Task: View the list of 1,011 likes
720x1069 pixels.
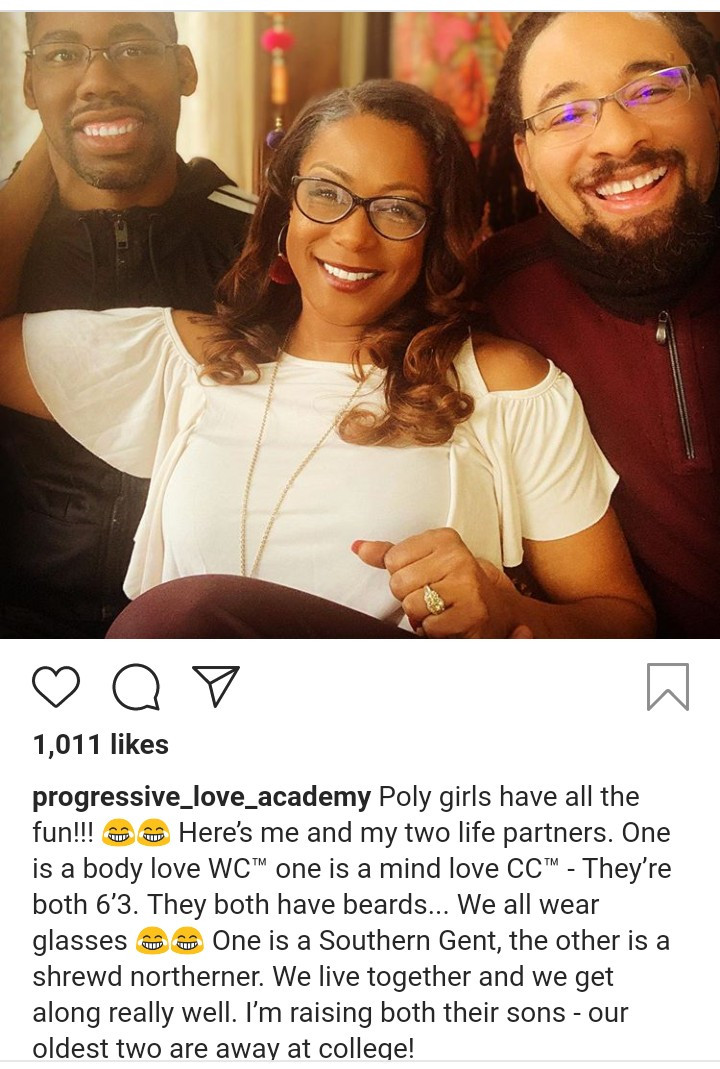Action: [100, 744]
